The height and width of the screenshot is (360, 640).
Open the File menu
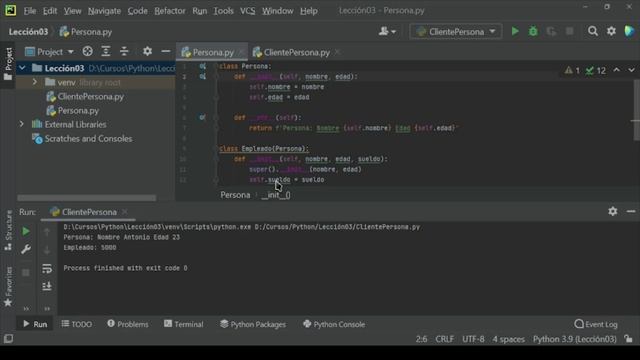point(29,11)
